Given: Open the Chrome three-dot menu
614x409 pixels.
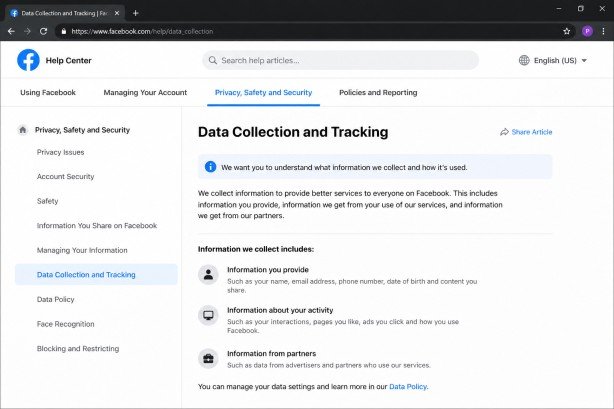Looking at the screenshot, I should pos(603,31).
